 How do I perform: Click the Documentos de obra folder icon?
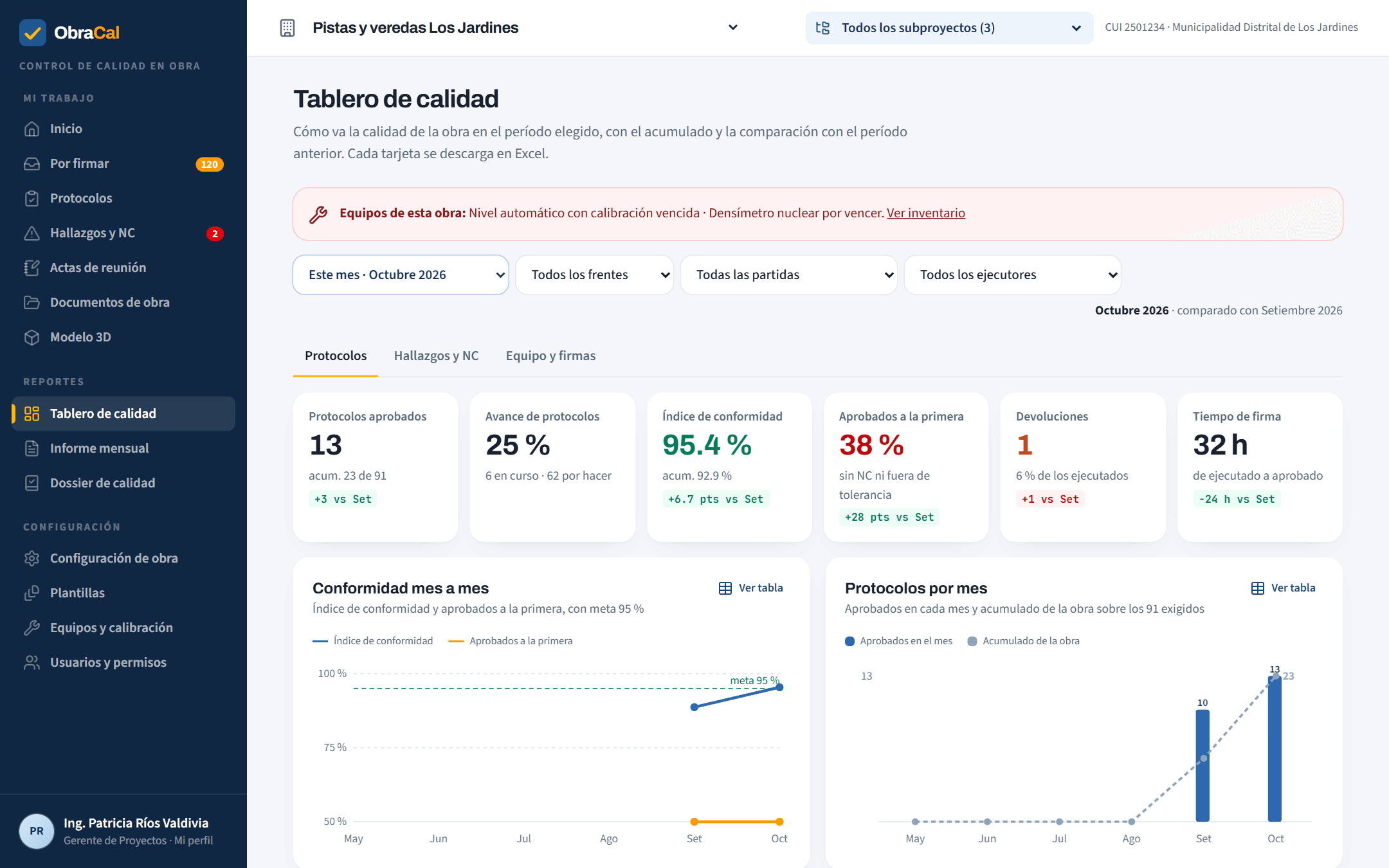[32, 303]
